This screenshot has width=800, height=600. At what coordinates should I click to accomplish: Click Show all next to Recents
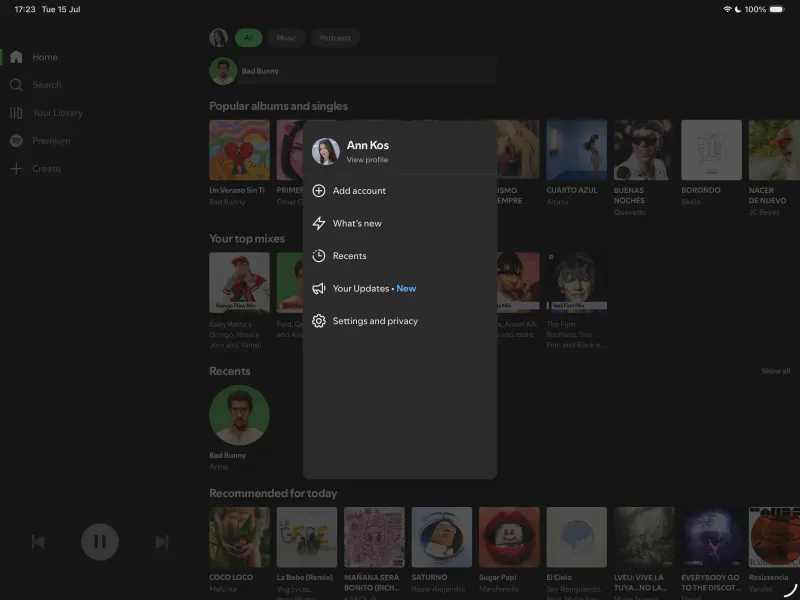[775, 371]
